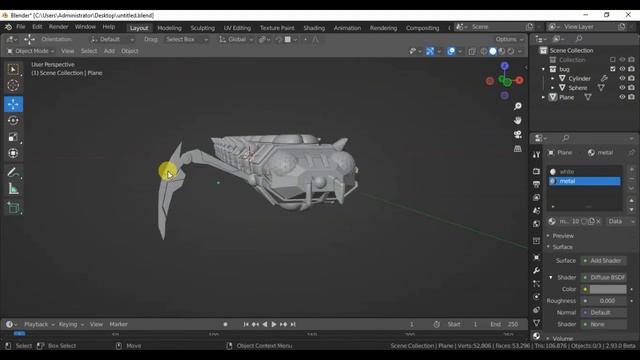Collapse the bug collection tree

543,69
